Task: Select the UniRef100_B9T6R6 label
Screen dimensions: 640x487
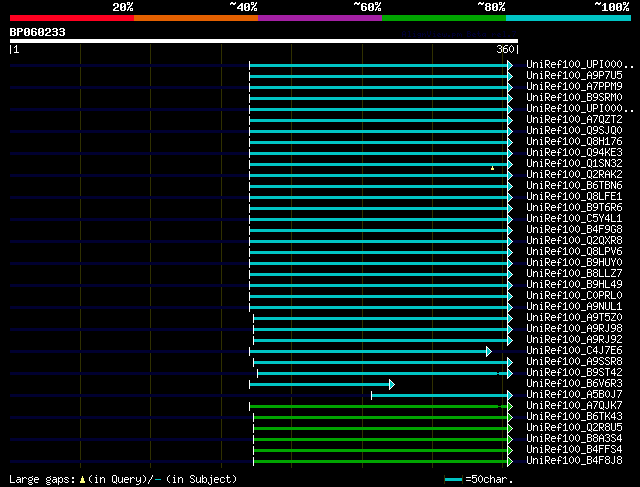Action: tap(574, 208)
